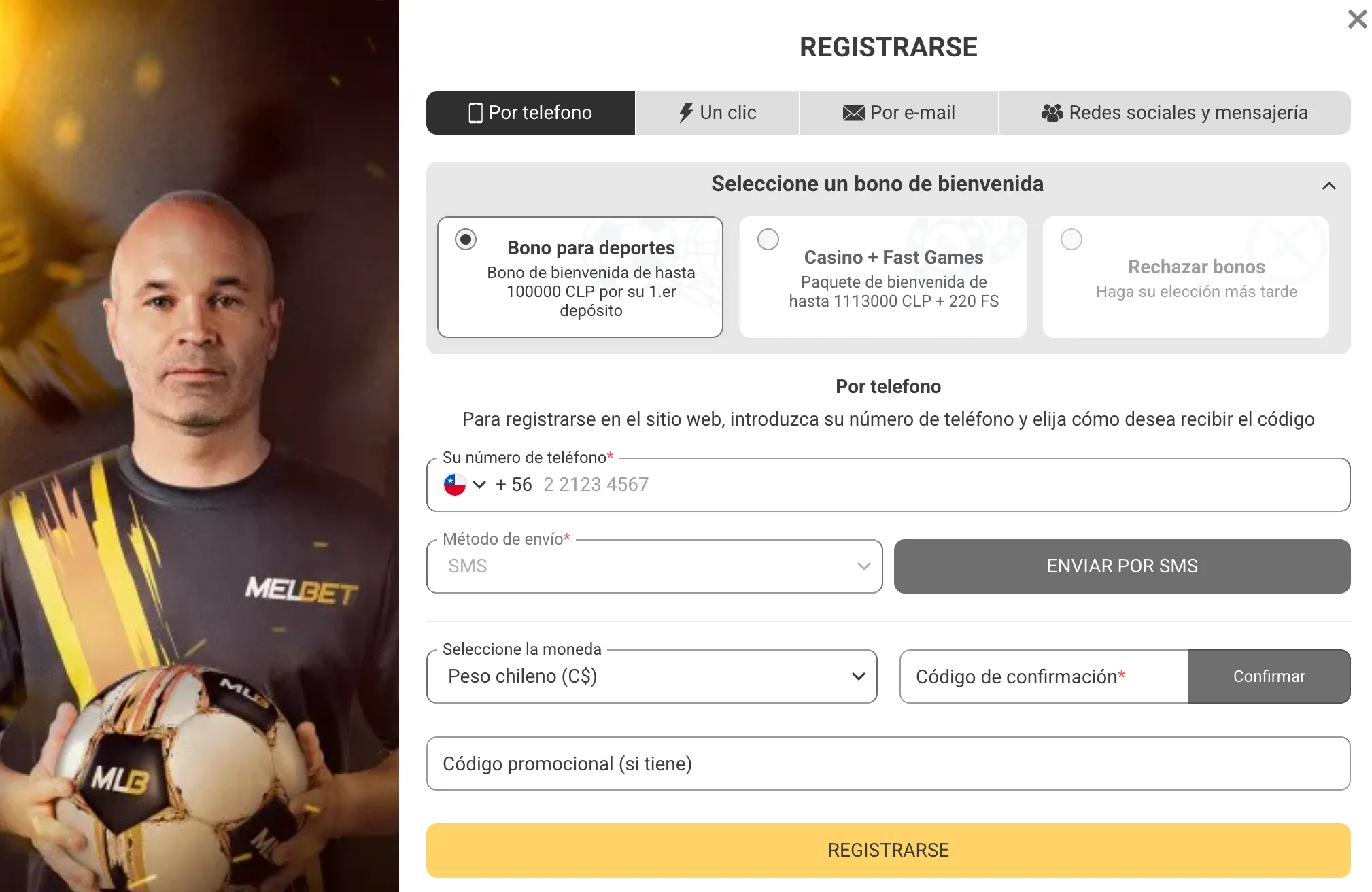Click the Chile flag country icon
Viewport: 1372px width, 892px height.
click(455, 485)
